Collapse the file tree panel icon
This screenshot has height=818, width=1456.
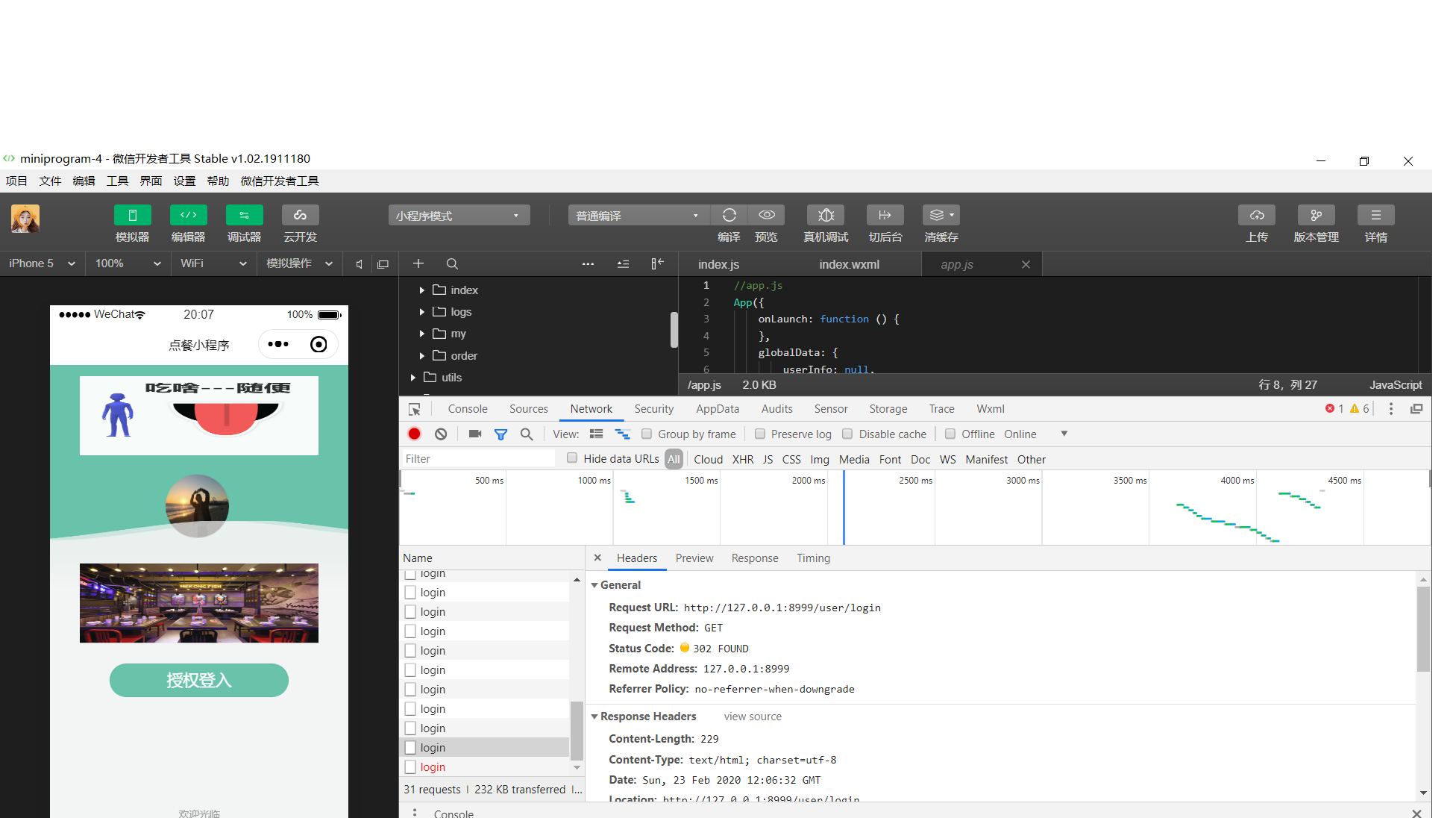tap(657, 263)
